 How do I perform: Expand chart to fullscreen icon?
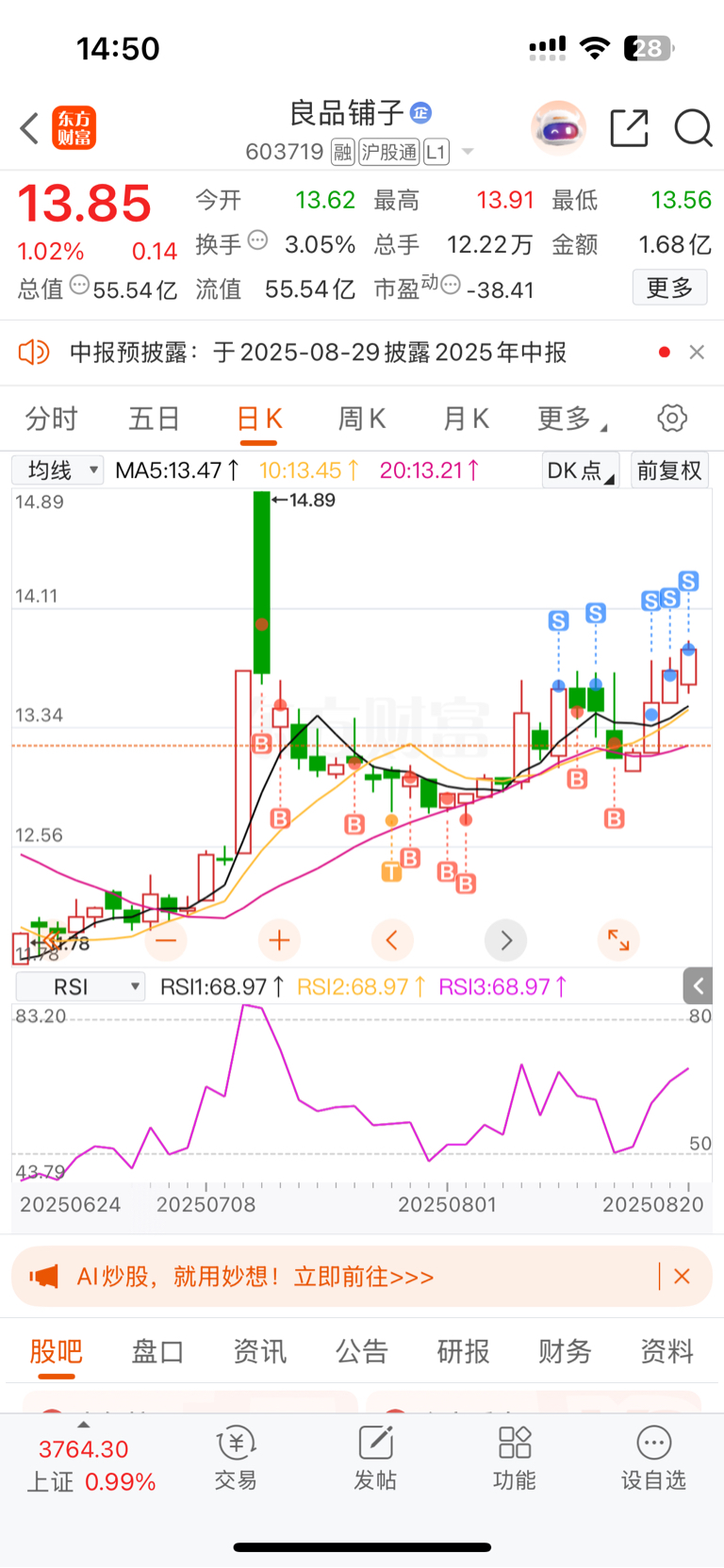click(x=618, y=940)
